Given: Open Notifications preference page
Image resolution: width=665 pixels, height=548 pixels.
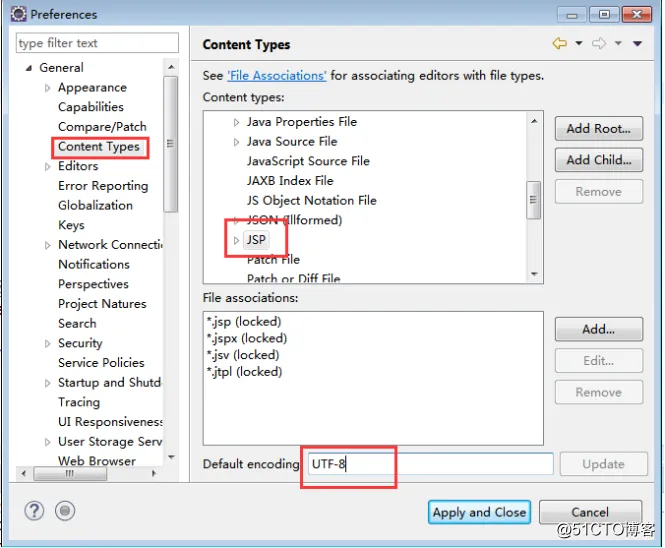Looking at the screenshot, I should [x=94, y=265].
